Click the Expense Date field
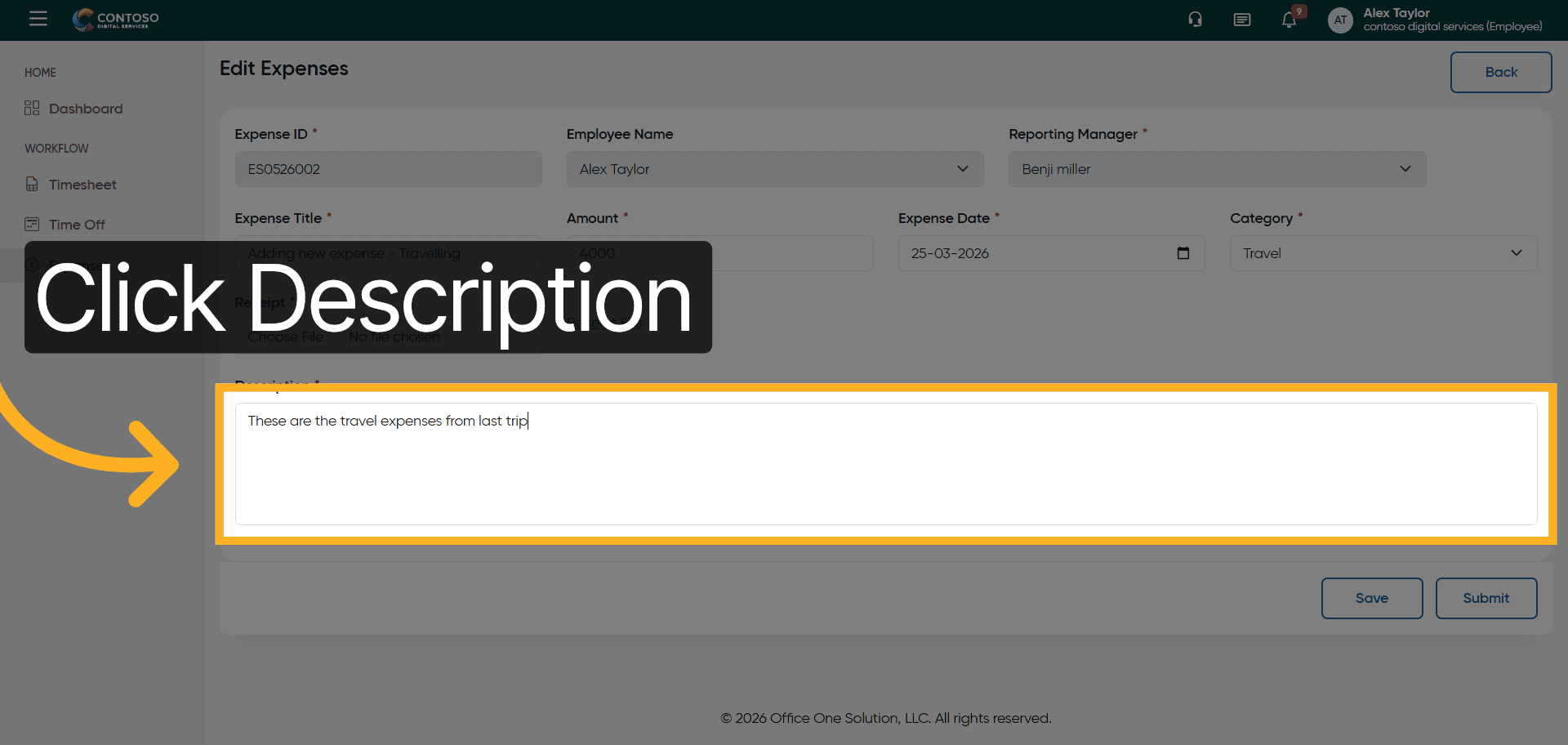This screenshot has height=745, width=1568. (1037, 253)
